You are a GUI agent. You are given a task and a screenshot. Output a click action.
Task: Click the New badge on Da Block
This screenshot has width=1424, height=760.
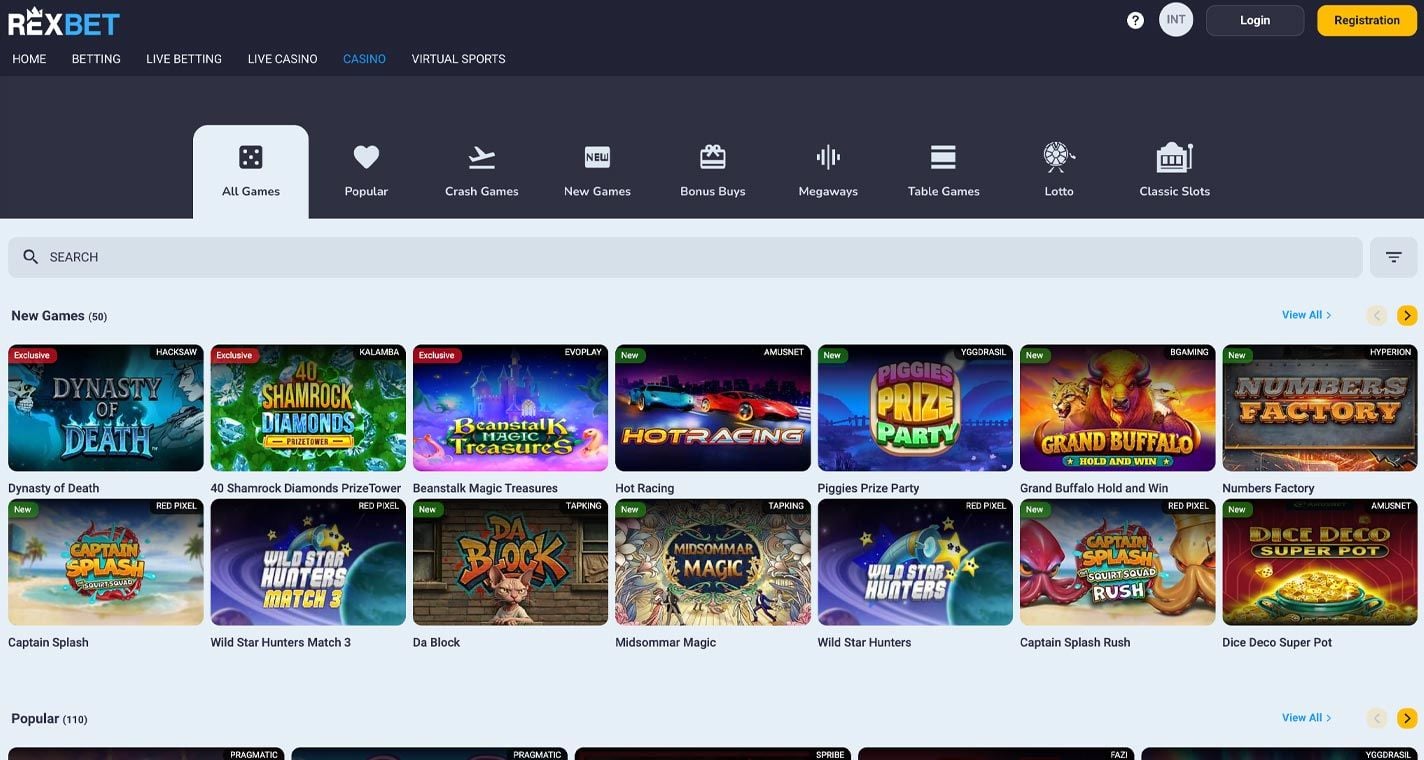pyautogui.click(x=428, y=509)
